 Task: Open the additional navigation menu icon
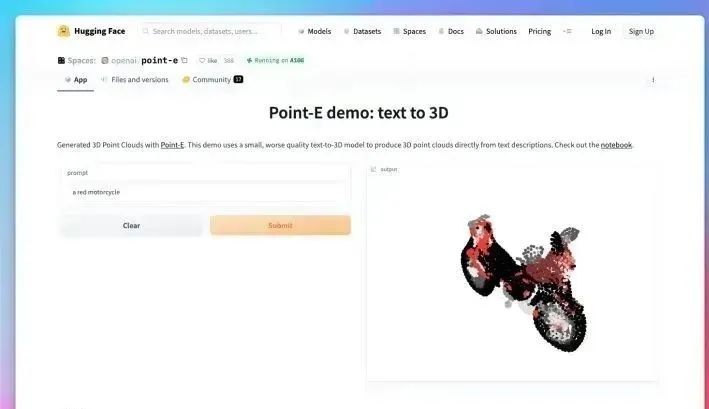(x=567, y=31)
